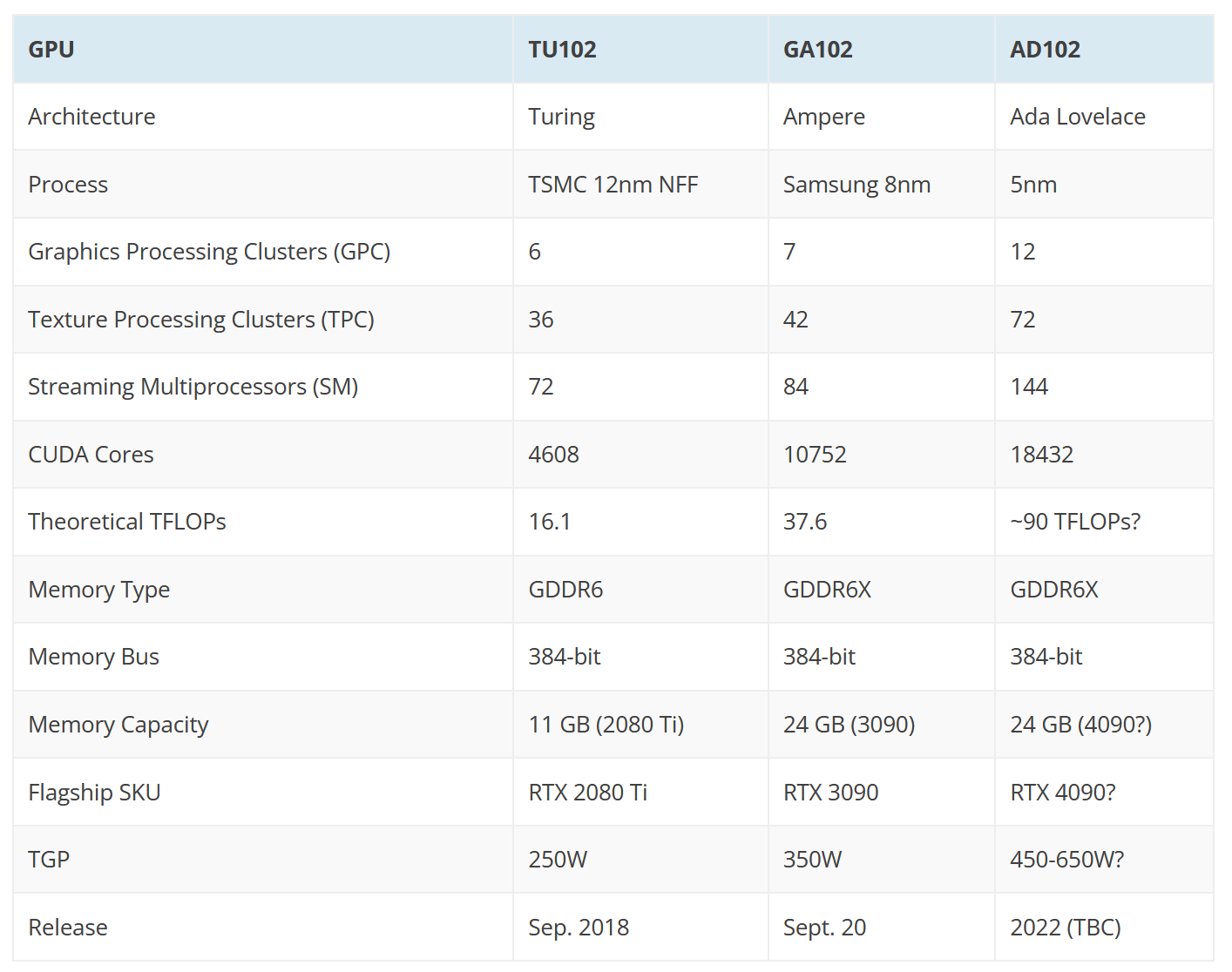The width and height of the screenshot is (1232, 972).
Task: Select the Architecture row label
Action: 91,117
